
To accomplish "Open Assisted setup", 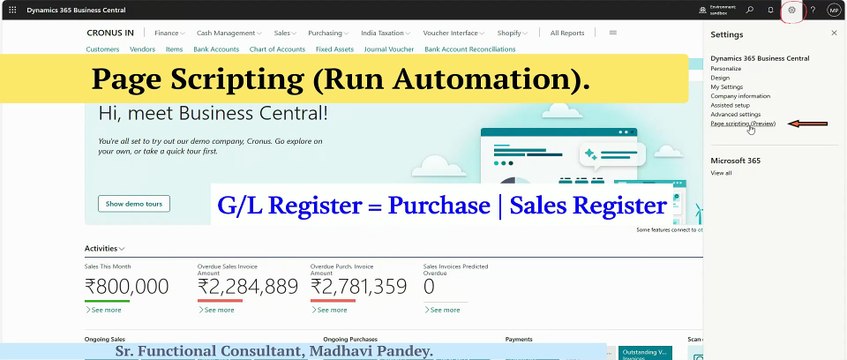I will tap(730, 105).
